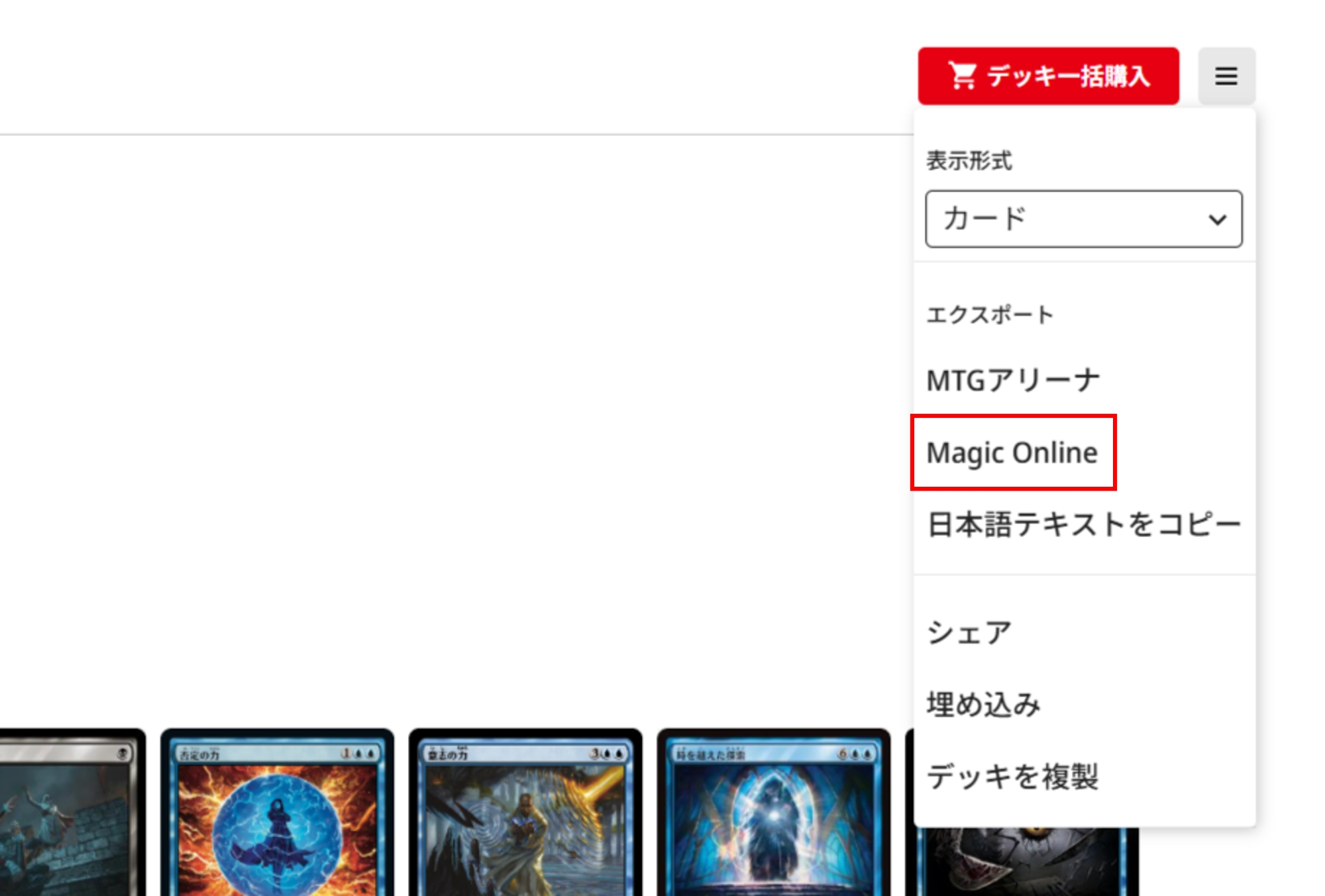Open the 否定の力 card thumbnail
Viewport: 1325px width, 896px height.
[277, 813]
